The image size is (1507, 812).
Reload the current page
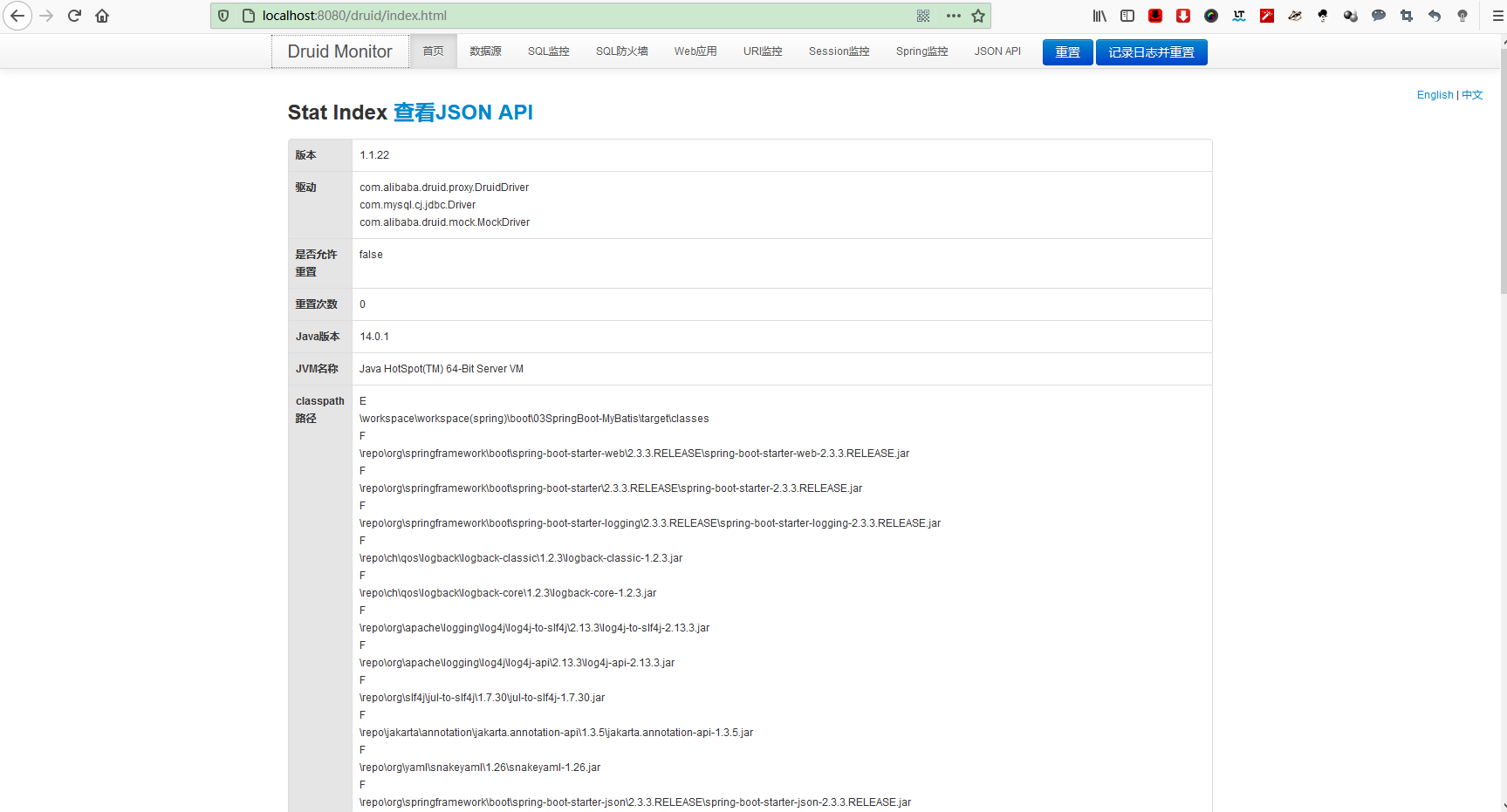pyautogui.click(x=74, y=16)
